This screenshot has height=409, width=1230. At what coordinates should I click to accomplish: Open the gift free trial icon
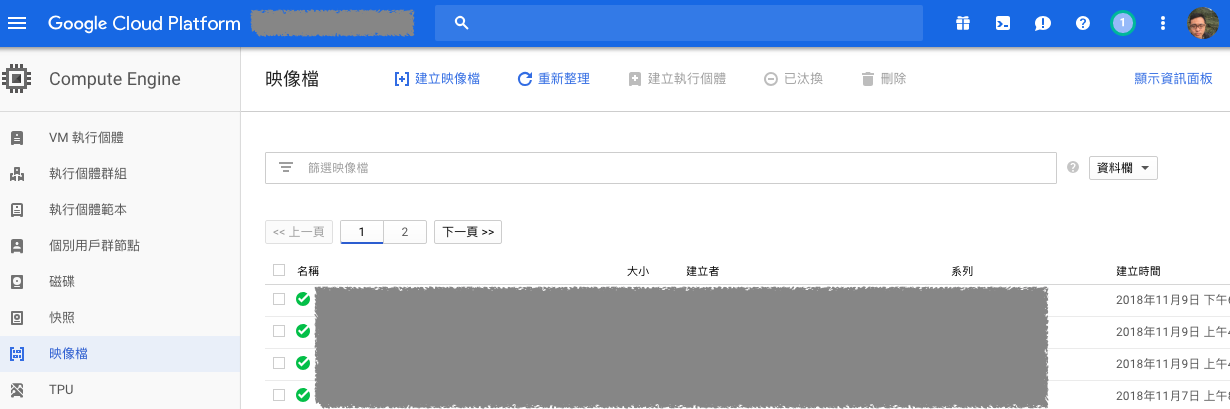click(x=962, y=23)
